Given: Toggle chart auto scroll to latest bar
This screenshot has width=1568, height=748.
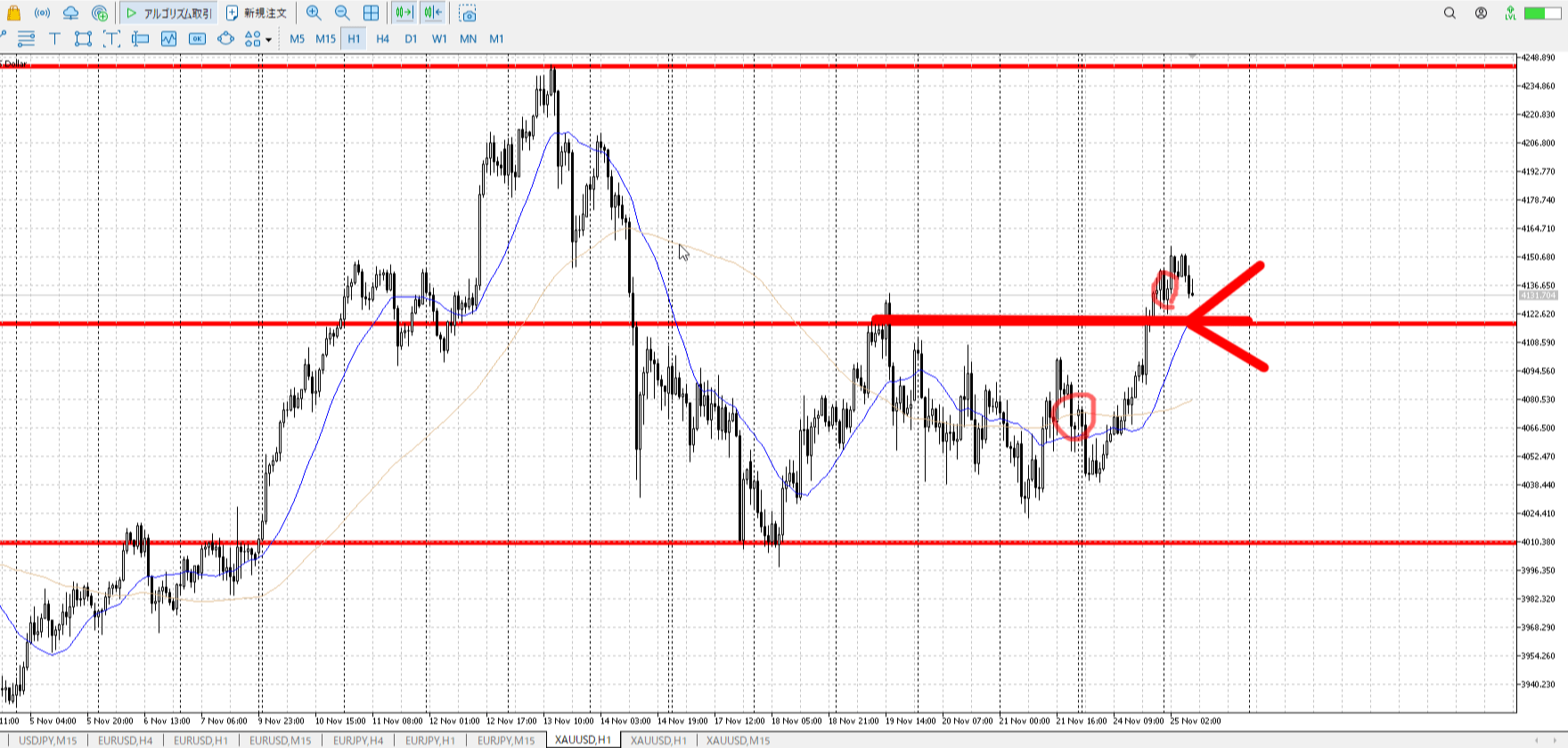Looking at the screenshot, I should pyautogui.click(x=404, y=13).
